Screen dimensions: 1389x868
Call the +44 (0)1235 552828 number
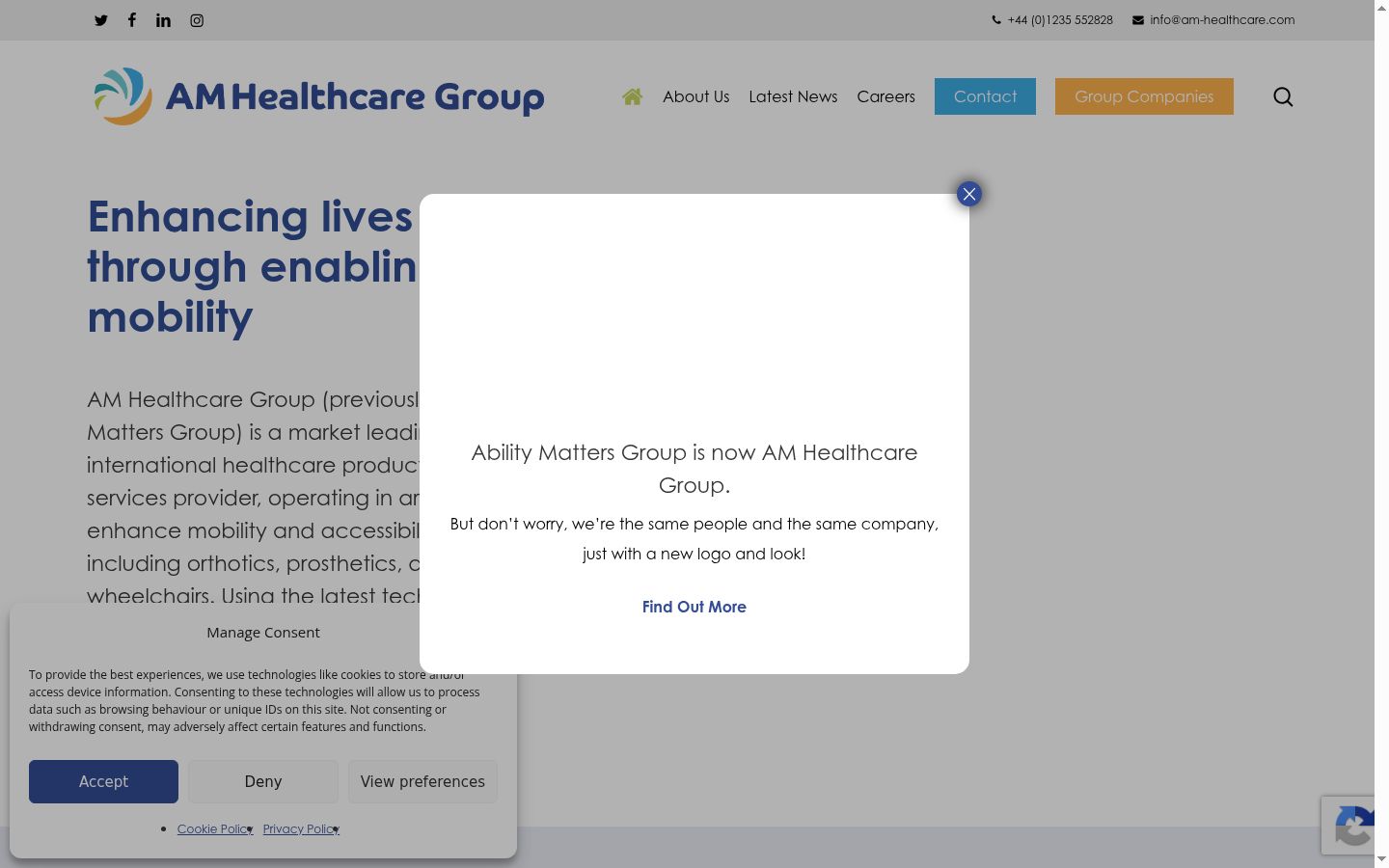click(1052, 20)
